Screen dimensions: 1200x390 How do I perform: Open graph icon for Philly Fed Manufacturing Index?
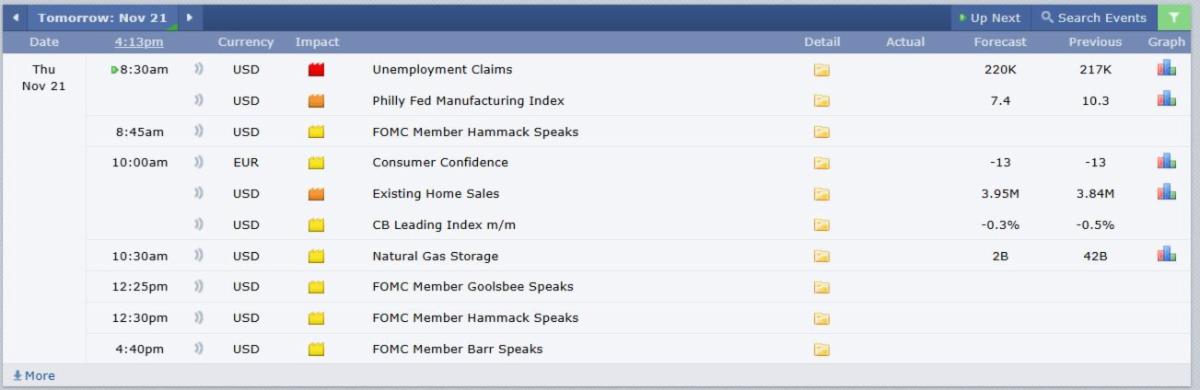point(1166,99)
